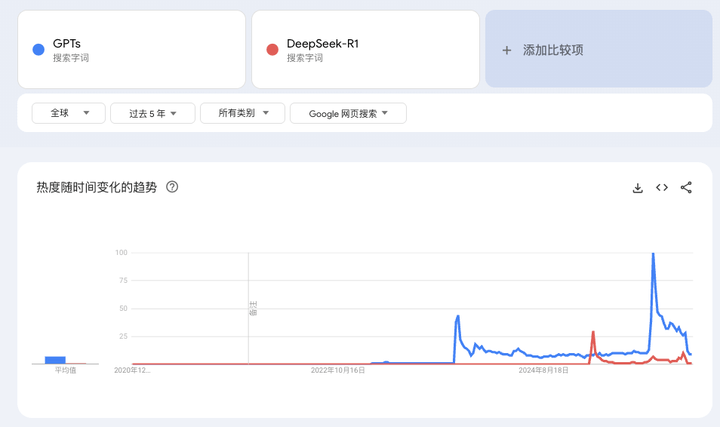Open the 全球 region dropdown

click(68, 114)
